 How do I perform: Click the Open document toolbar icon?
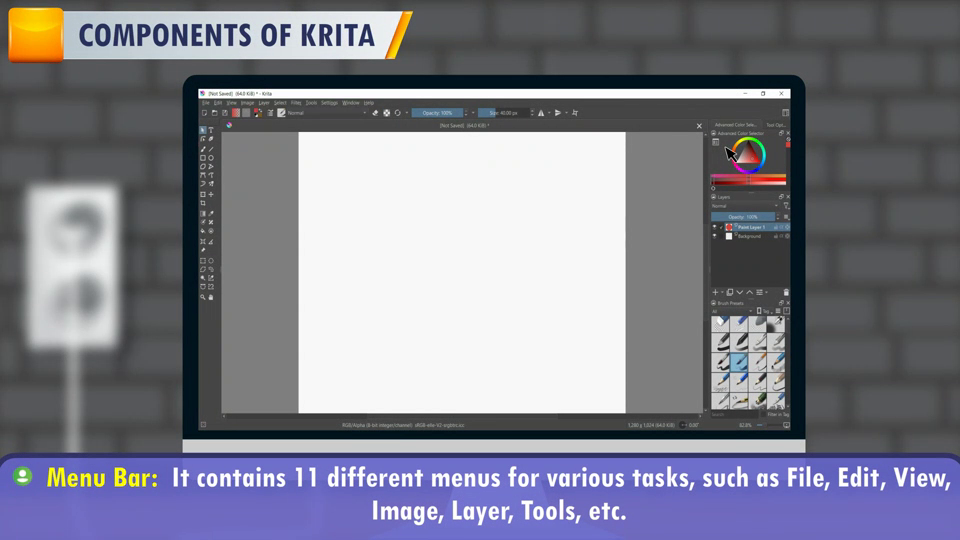(x=215, y=113)
